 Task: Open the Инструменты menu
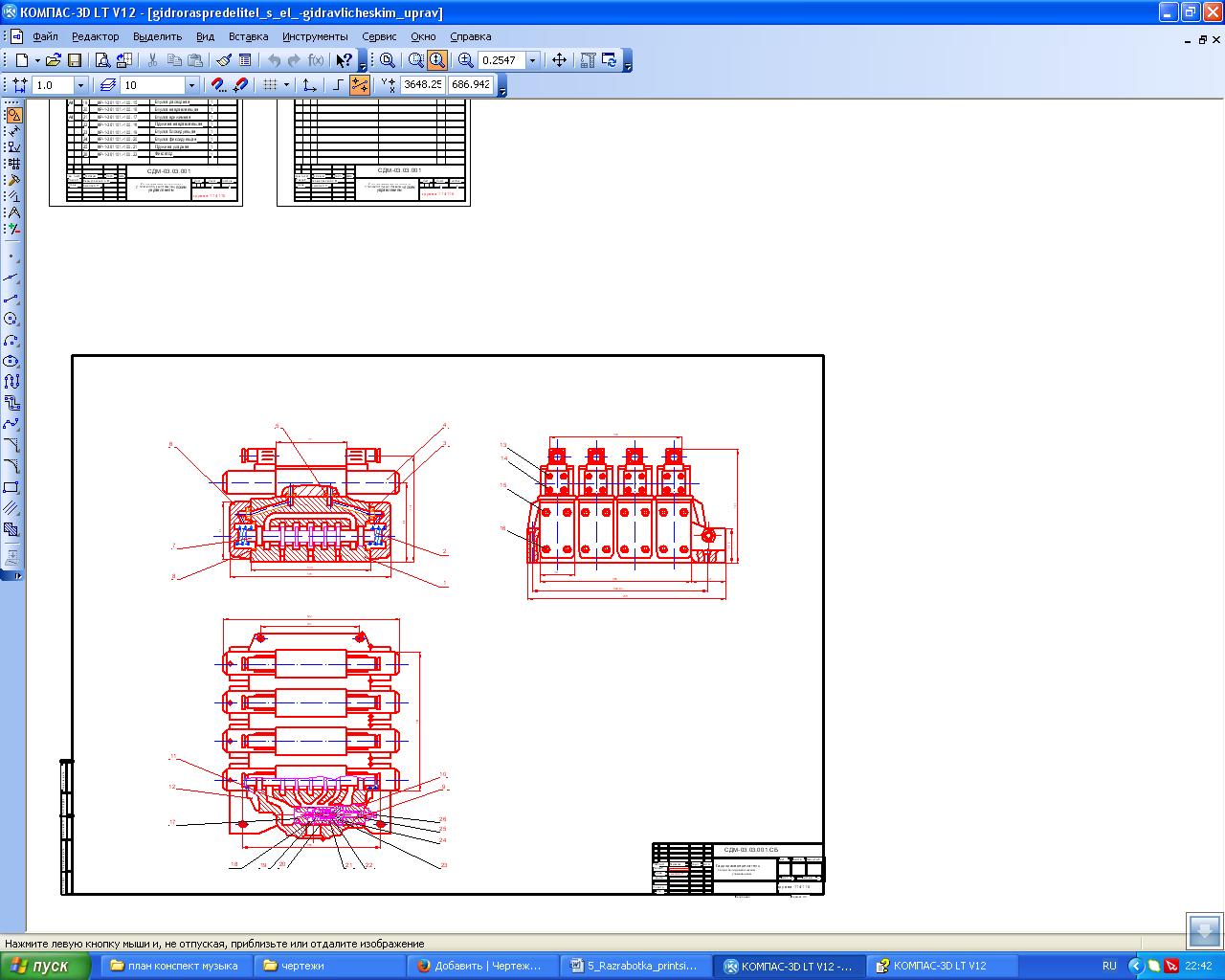coord(315,36)
